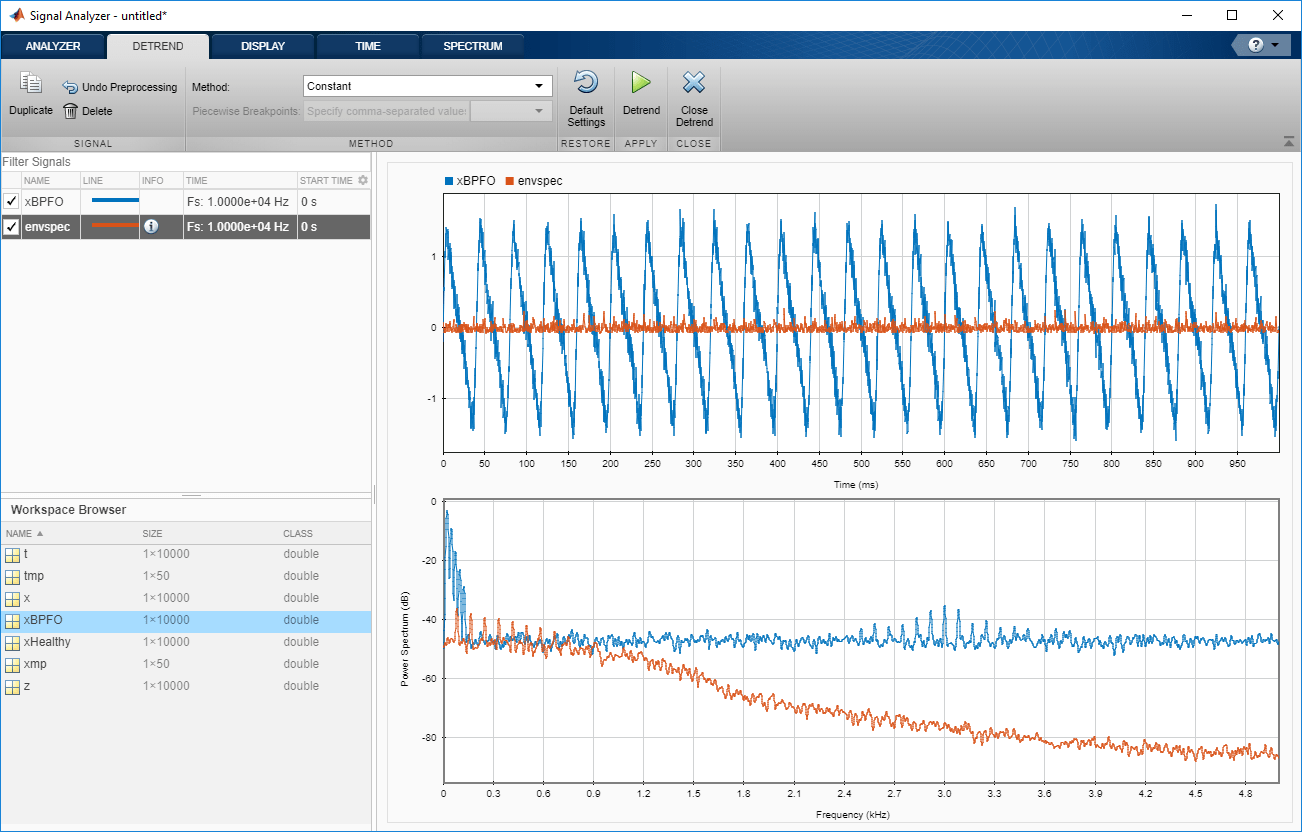The height and width of the screenshot is (832, 1302).
Task: Select xHealthy in the Workspace Browser
Action: pos(47,642)
